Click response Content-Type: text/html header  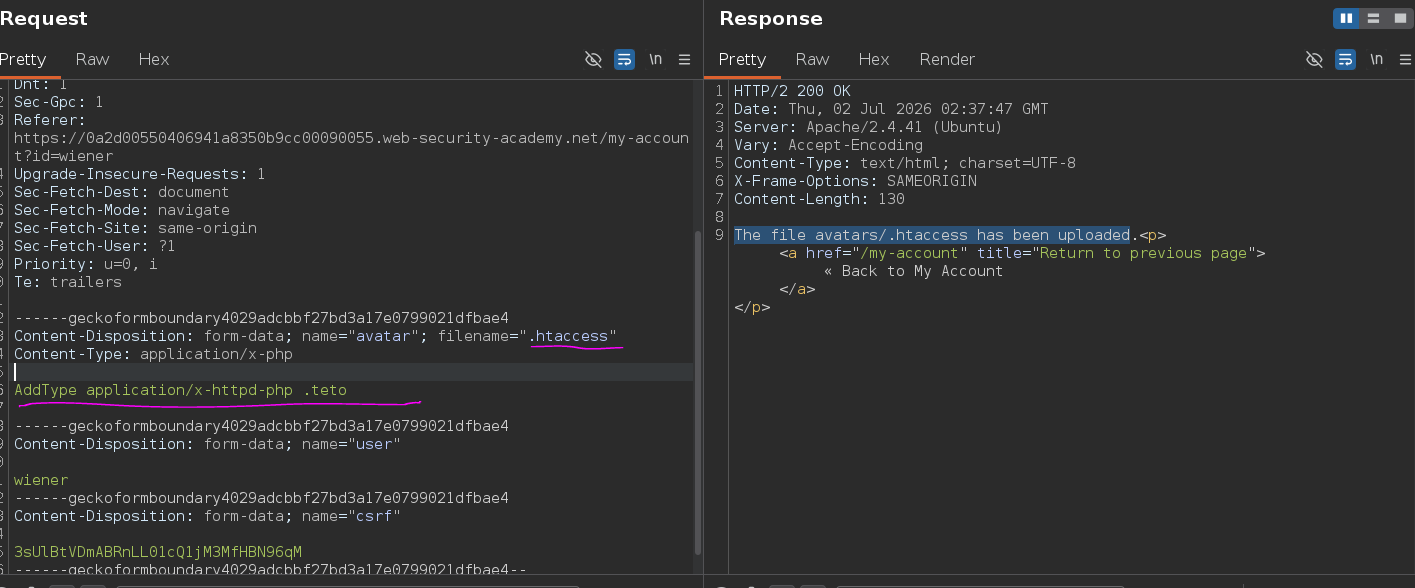coord(905,163)
